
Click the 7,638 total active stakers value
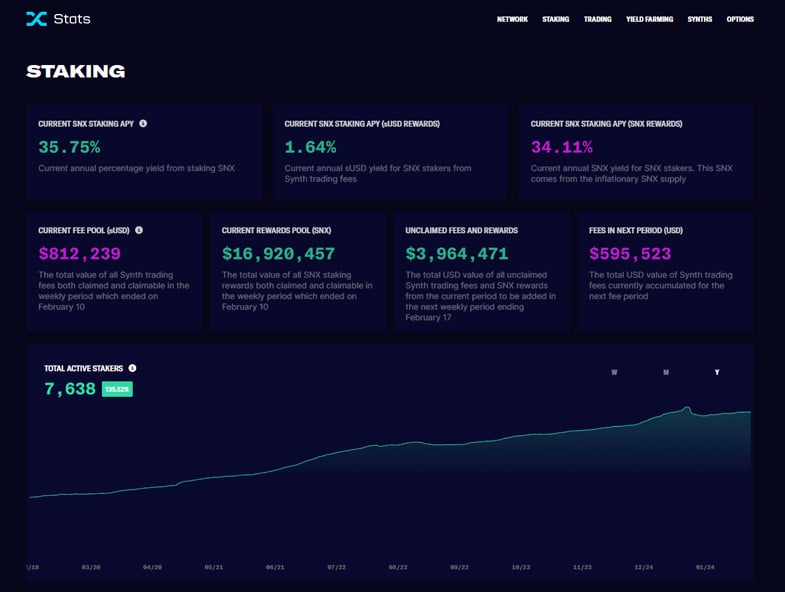[70, 389]
